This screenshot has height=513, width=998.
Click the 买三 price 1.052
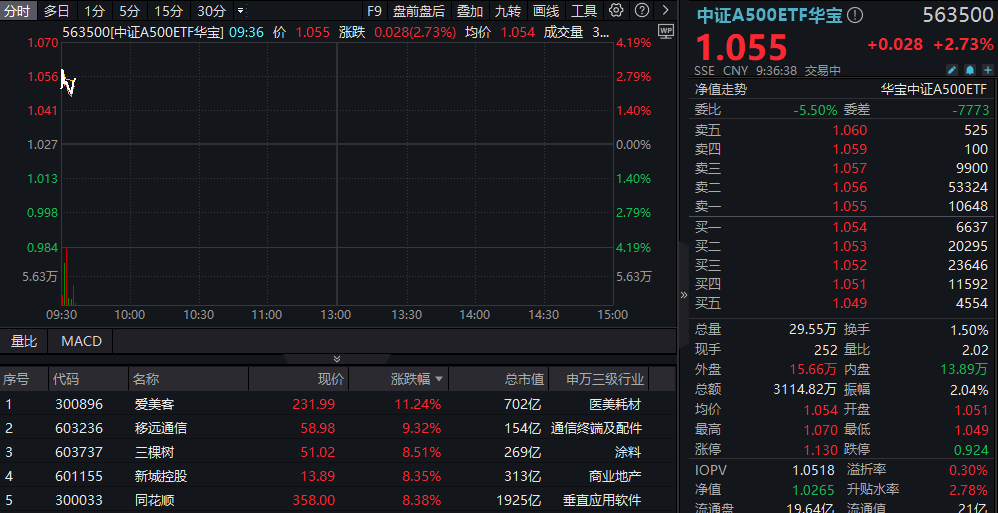coord(850,265)
